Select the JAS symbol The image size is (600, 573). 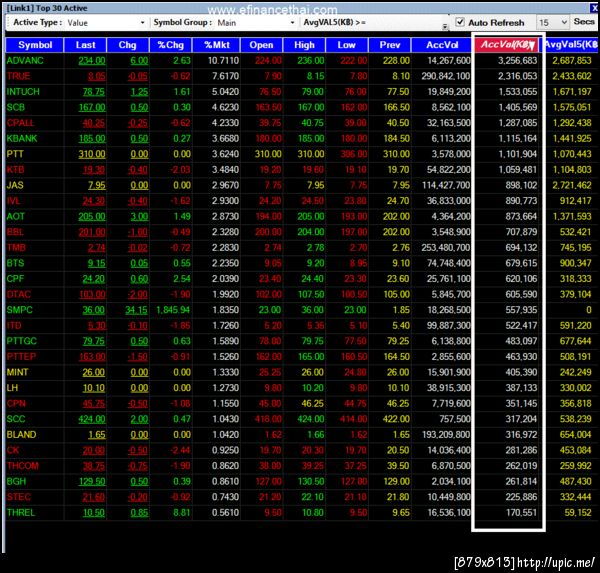coord(15,185)
